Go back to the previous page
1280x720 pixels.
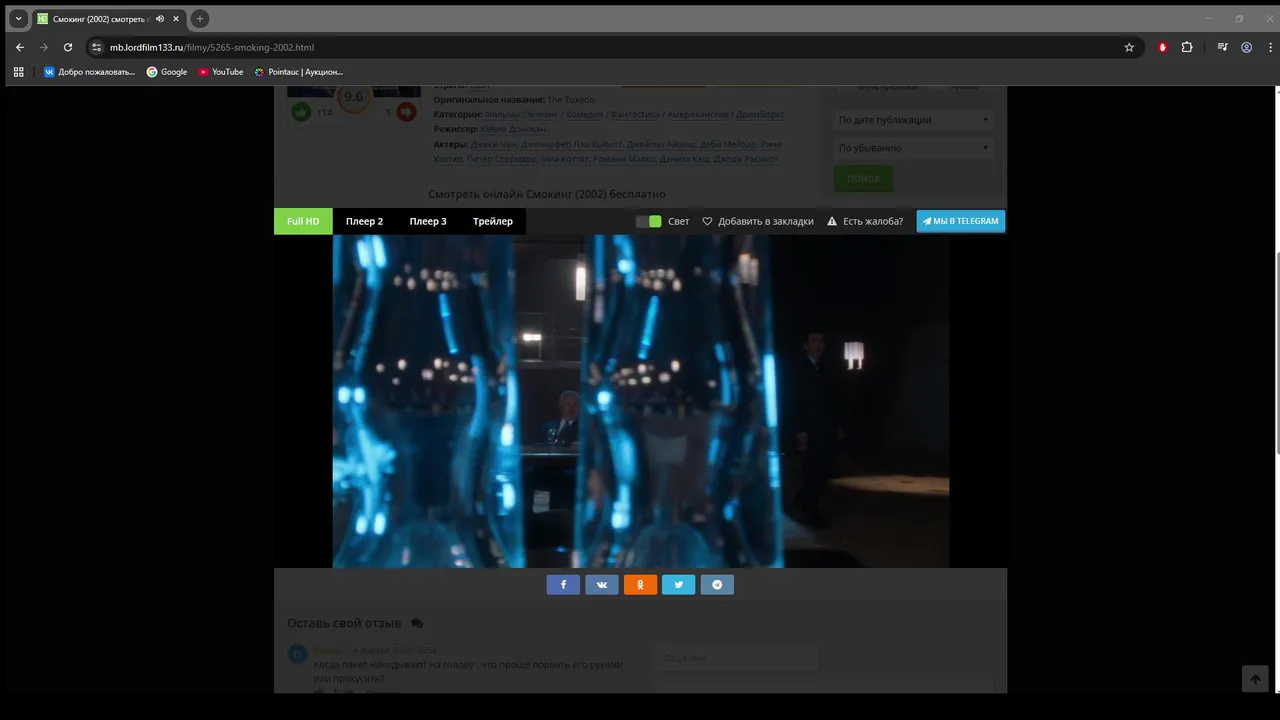click(20, 47)
